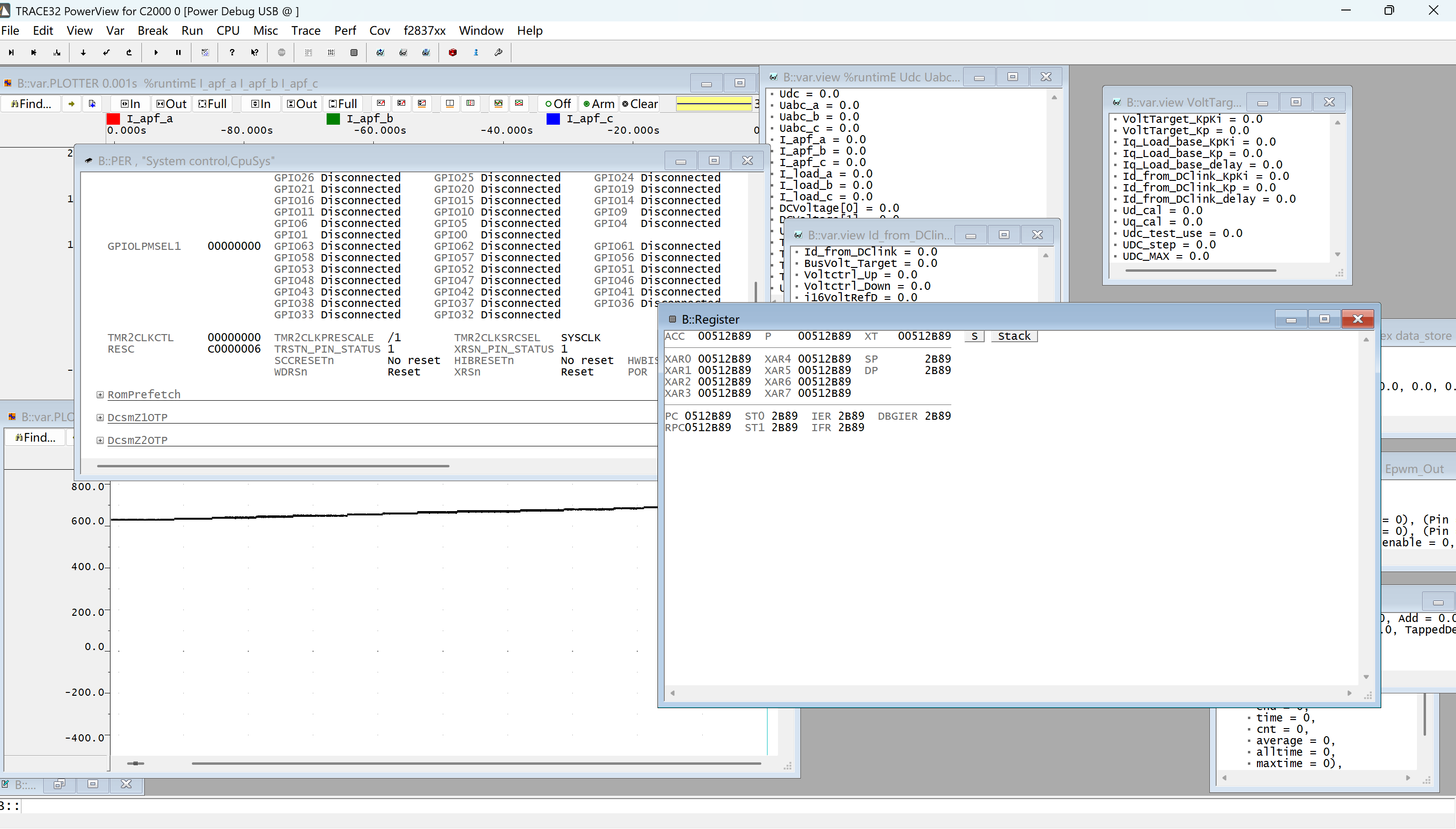The width and height of the screenshot is (1456, 829).
Task: Expand the DcsmZ1OTP tree node
Action: click(100, 417)
